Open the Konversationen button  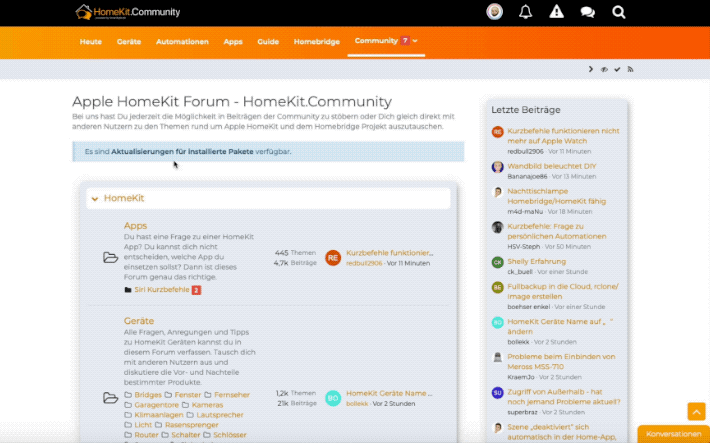pos(673,434)
